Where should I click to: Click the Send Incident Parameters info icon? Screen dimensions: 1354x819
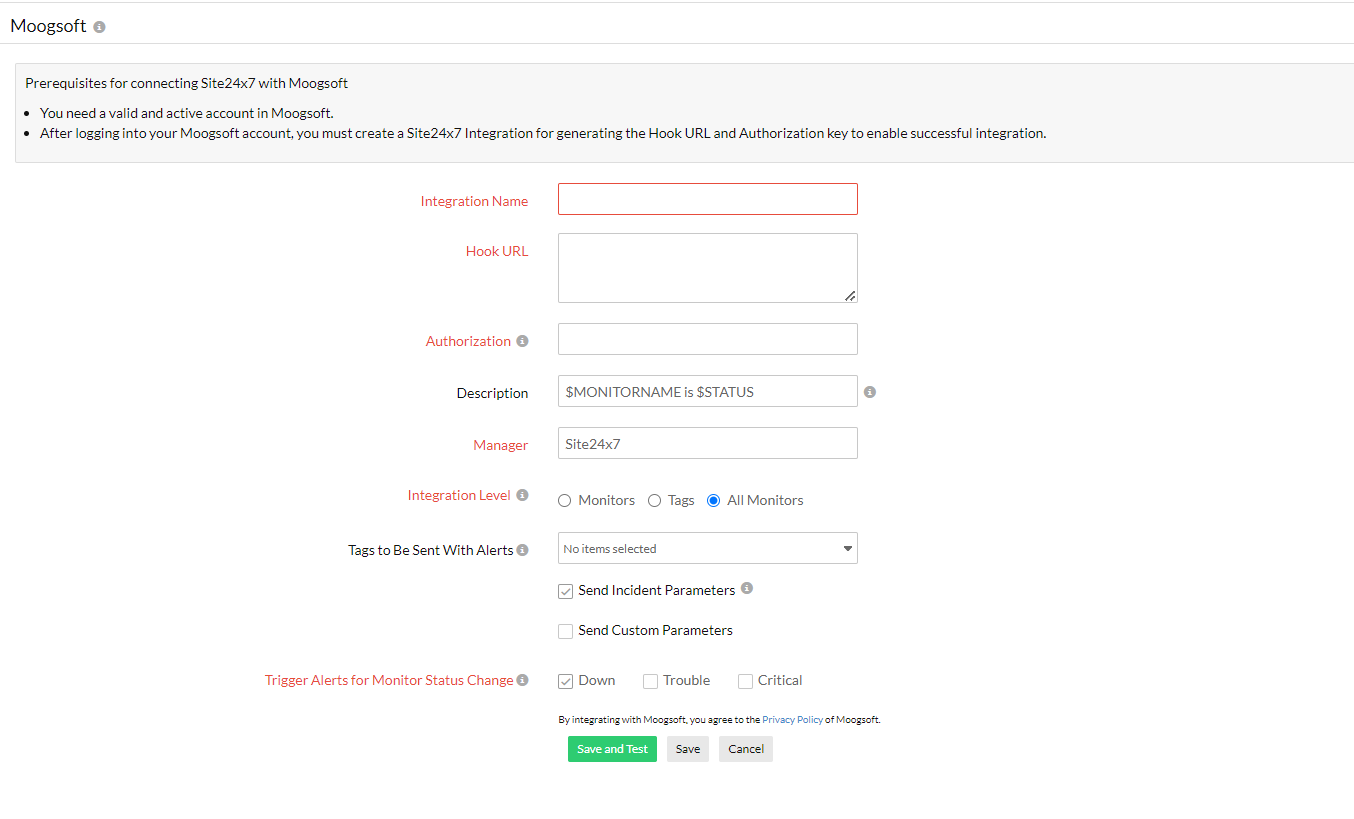pos(747,589)
